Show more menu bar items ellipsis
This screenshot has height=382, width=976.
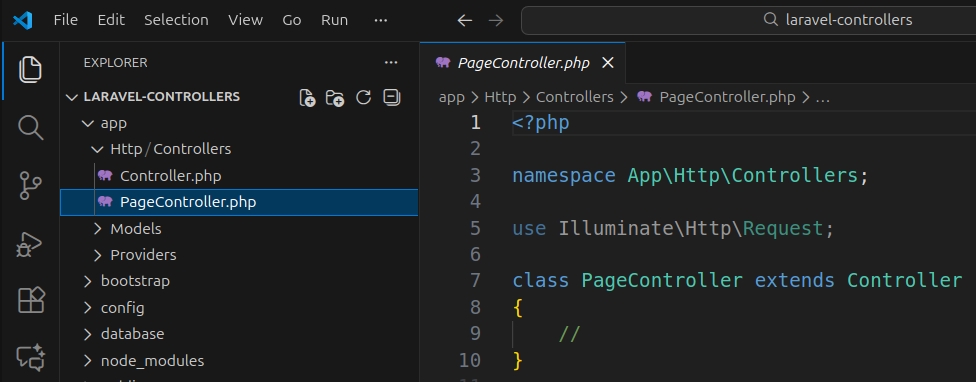pos(380,20)
